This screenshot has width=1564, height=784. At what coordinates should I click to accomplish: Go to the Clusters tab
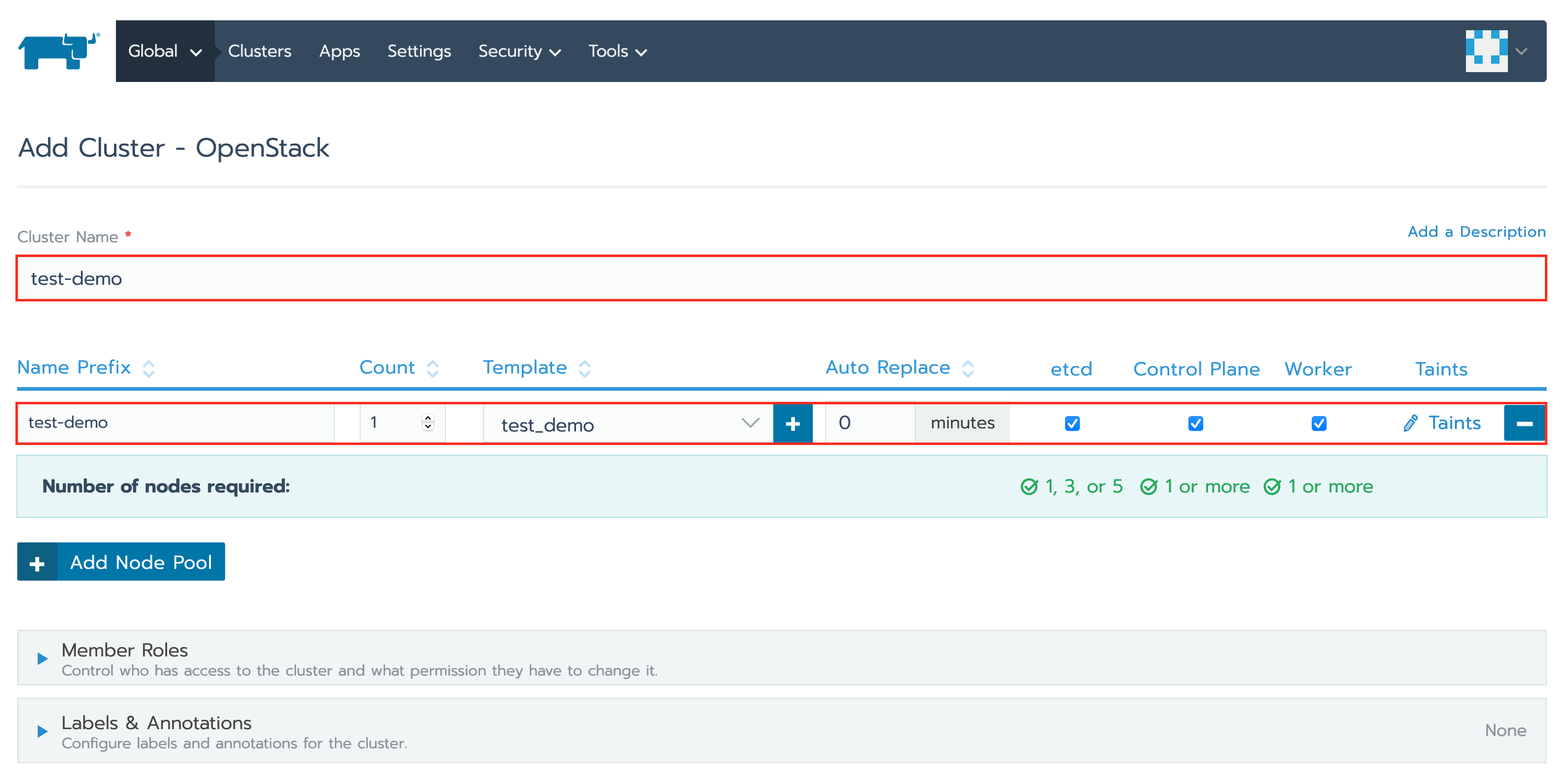coord(260,51)
